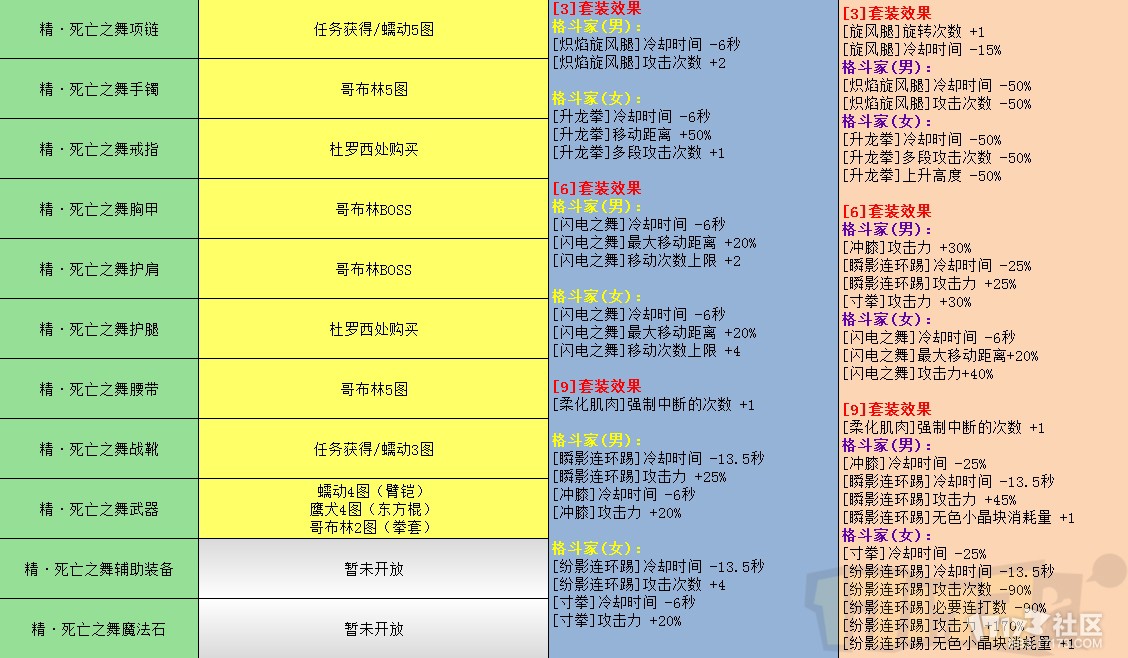This screenshot has height=658, width=1128.
Task: Select the 精·死亡之舞武器 cell
Action: 99,509
